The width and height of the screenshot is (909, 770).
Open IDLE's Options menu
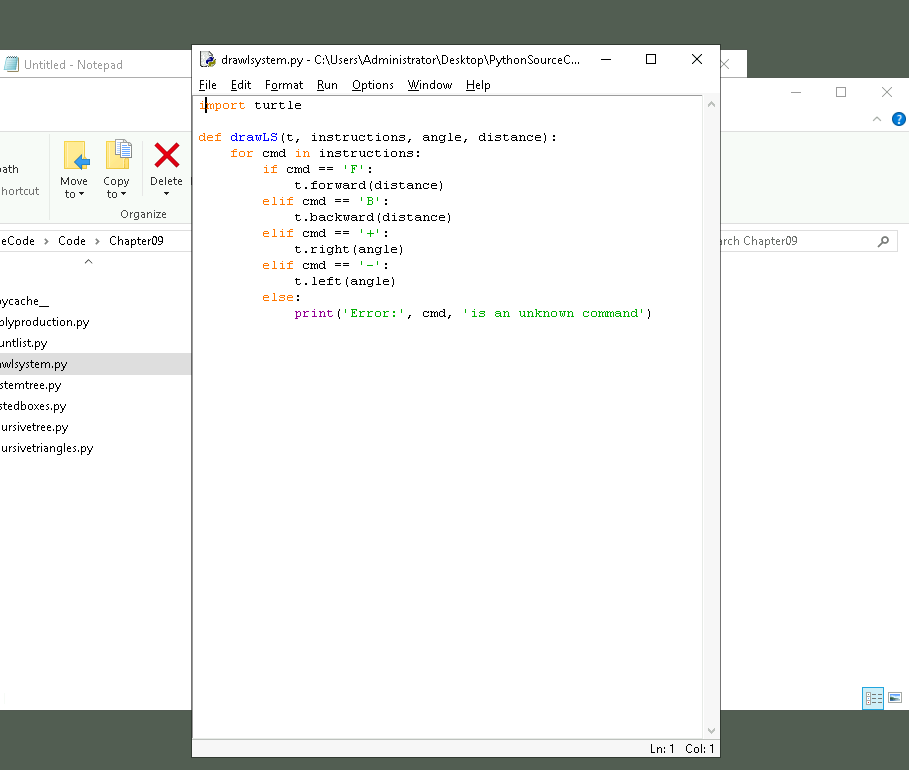[372, 85]
